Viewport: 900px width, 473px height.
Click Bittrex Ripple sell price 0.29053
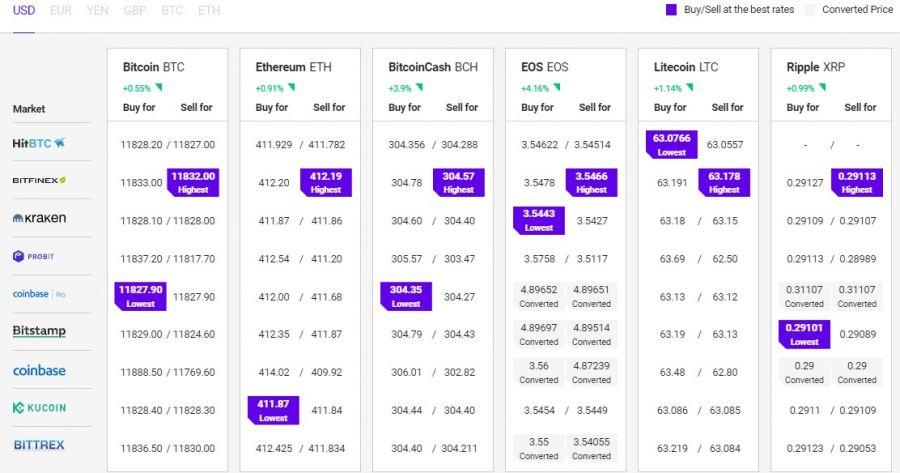(x=858, y=448)
